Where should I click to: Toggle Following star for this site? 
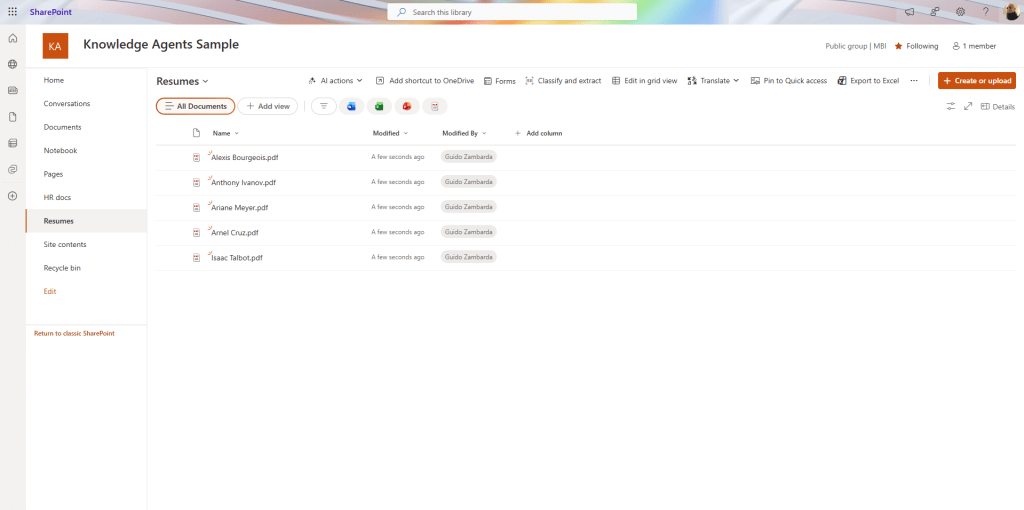tap(916, 46)
